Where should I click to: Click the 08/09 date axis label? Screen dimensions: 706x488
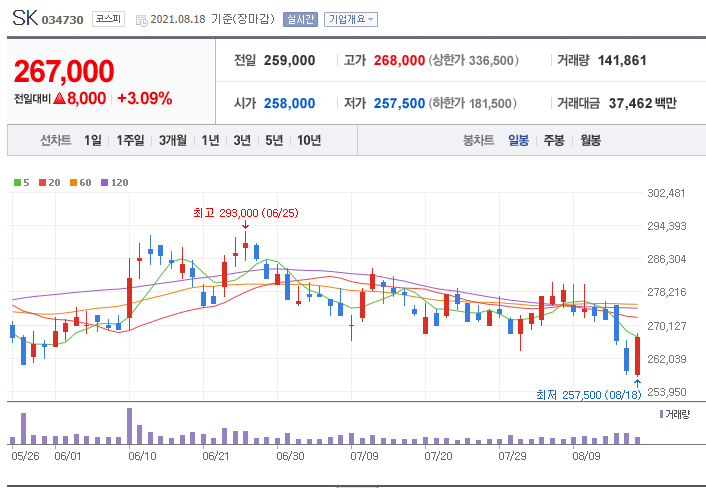tap(586, 456)
